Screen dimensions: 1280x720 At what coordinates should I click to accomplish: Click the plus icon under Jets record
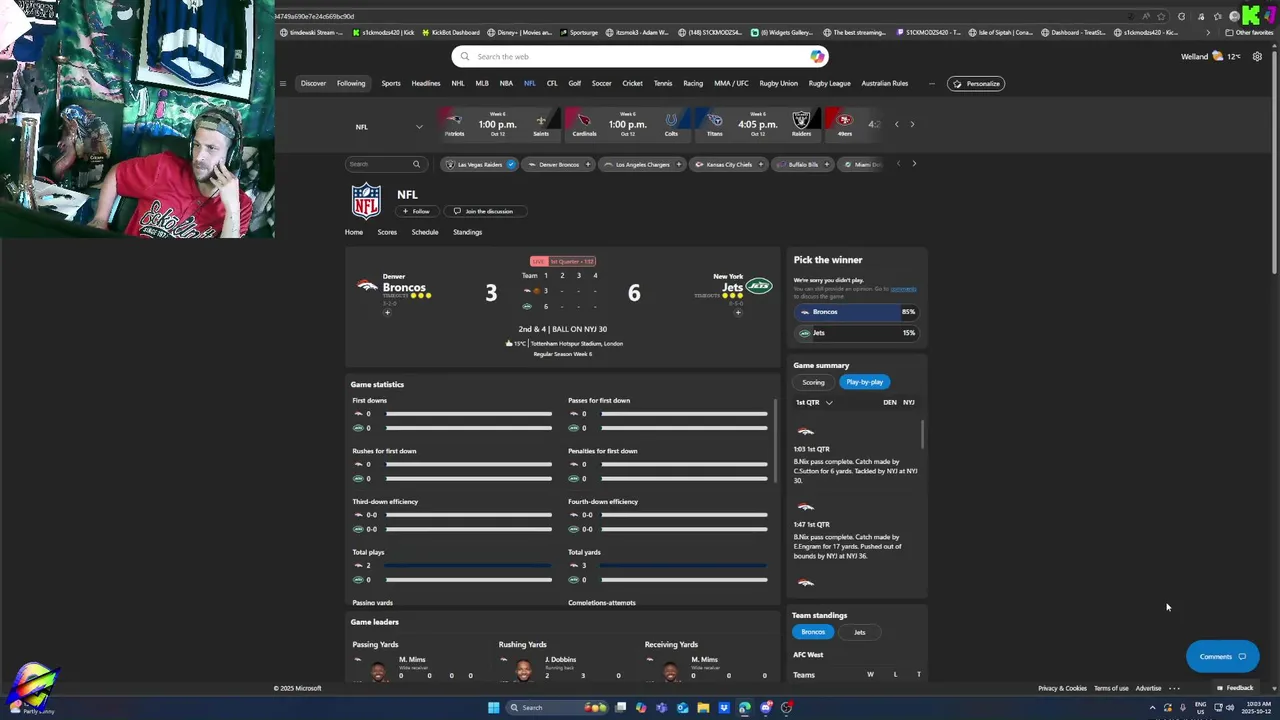click(x=738, y=313)
